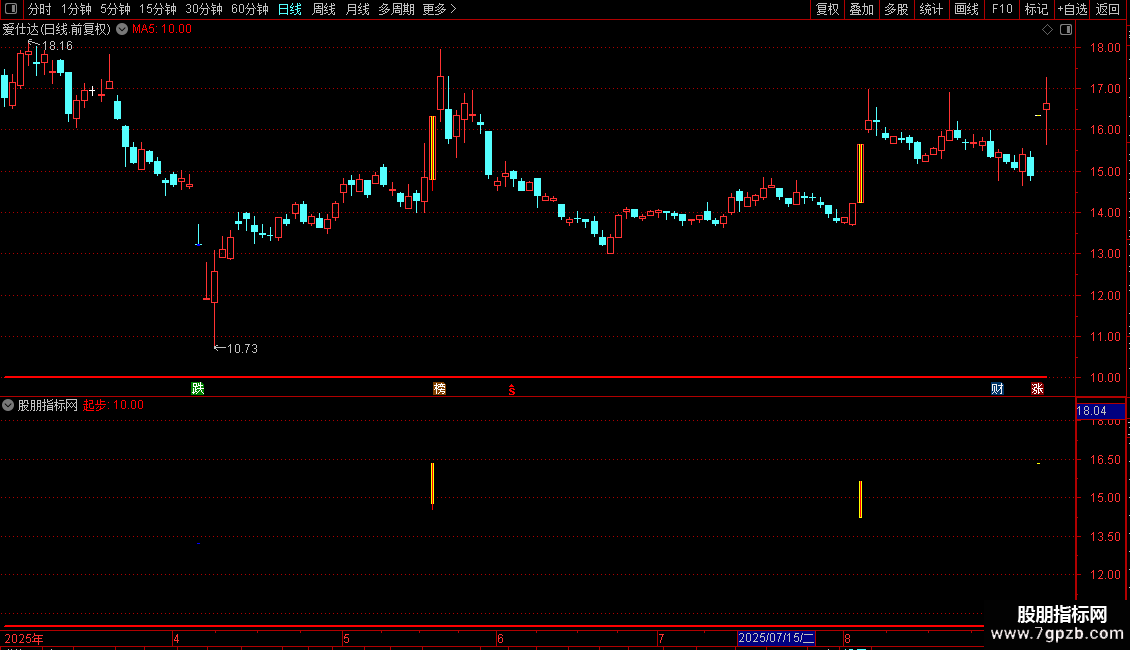
Task: Open the 多股 multi-stock view
Action: coord(896,9)
